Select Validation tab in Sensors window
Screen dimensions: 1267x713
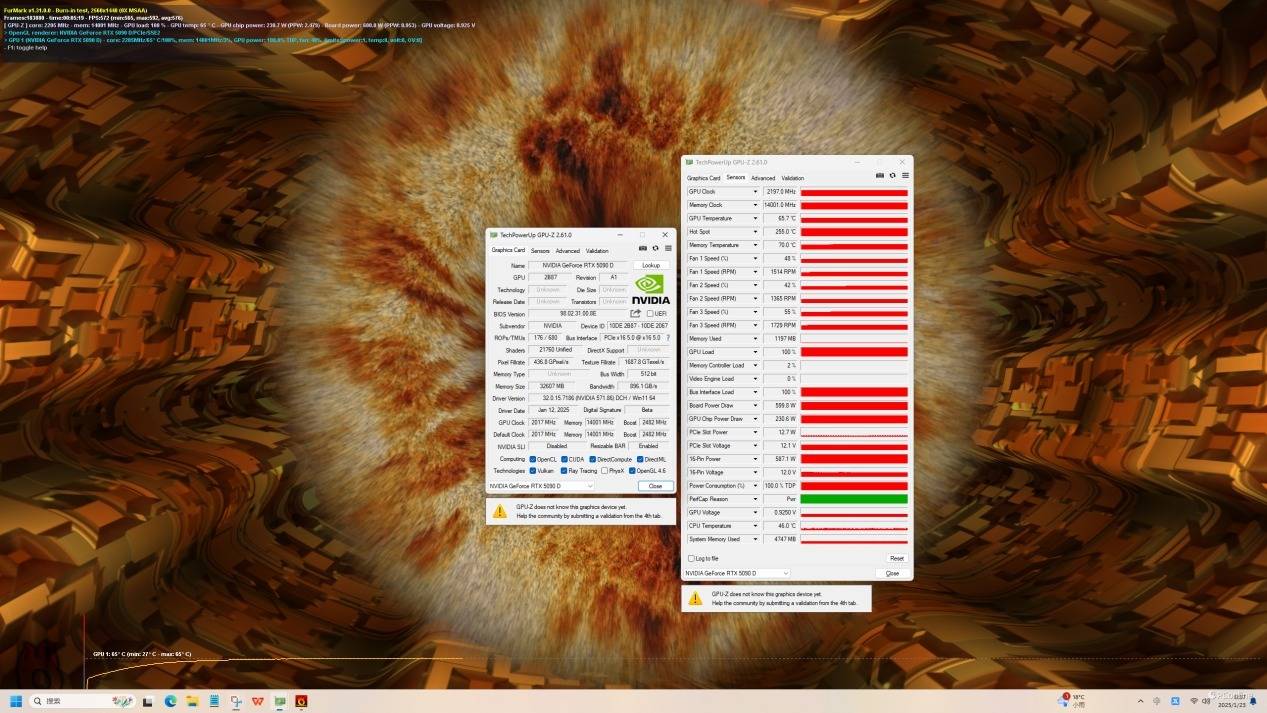792,178
